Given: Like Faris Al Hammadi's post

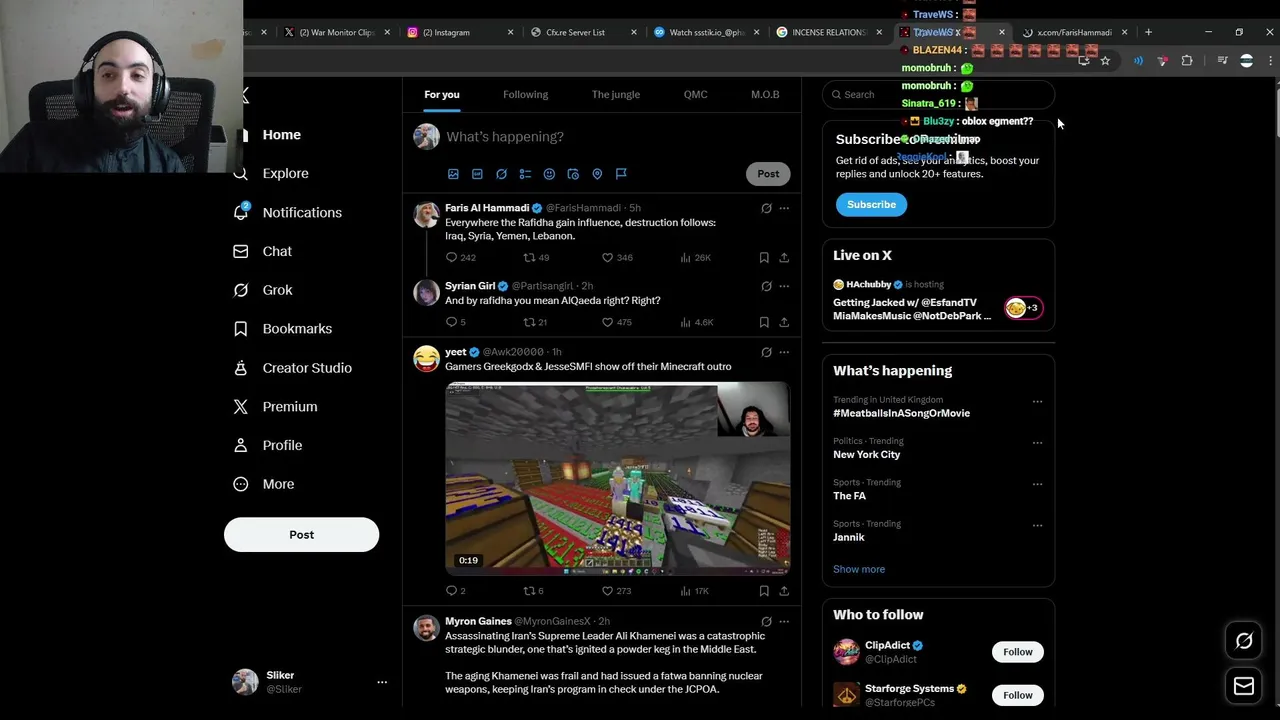Looking at the screenshot, I should click(607, 258).
